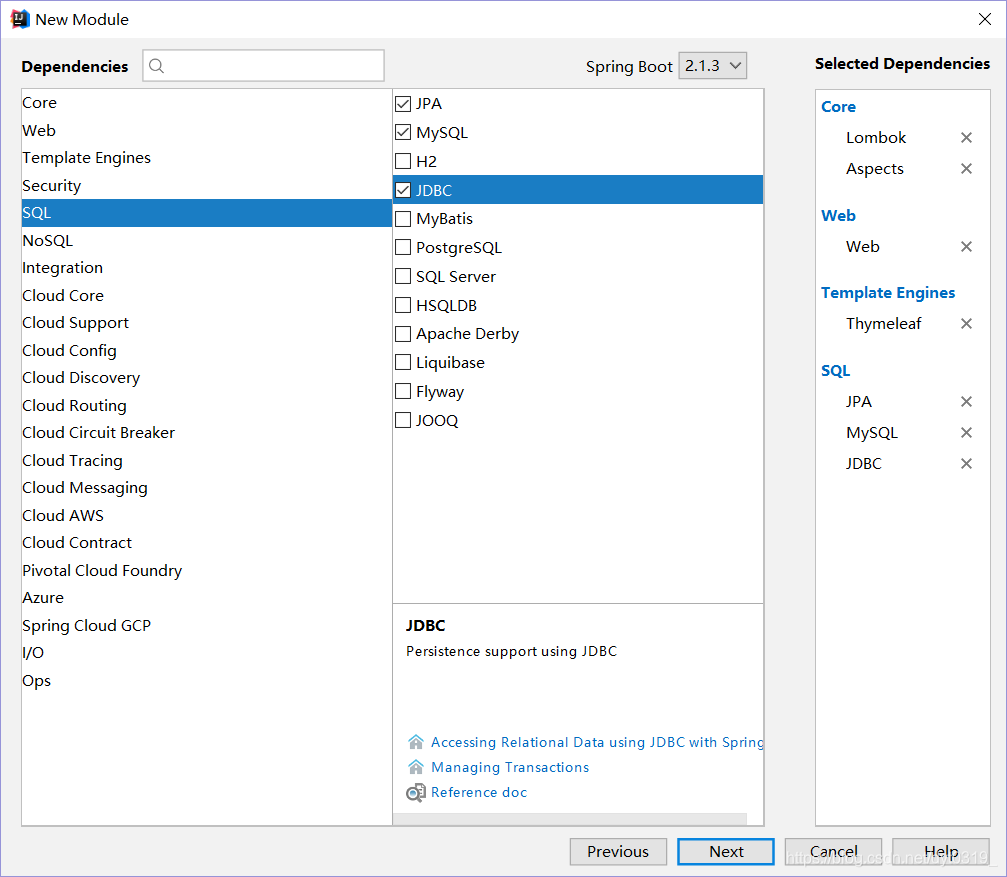Click the home icon beside Accessing Relational Data
The width and height of the screenshot is (1007, 877).
click(416, 742)
